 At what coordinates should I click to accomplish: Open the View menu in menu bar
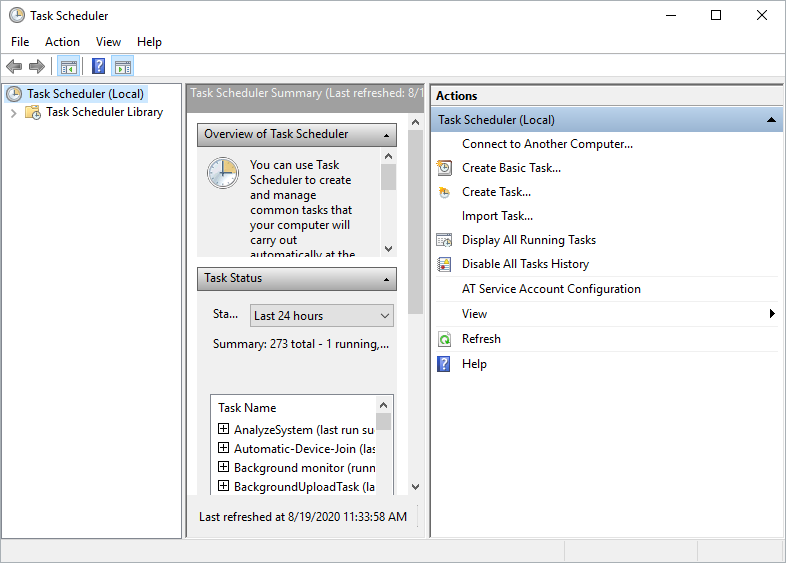108,42
